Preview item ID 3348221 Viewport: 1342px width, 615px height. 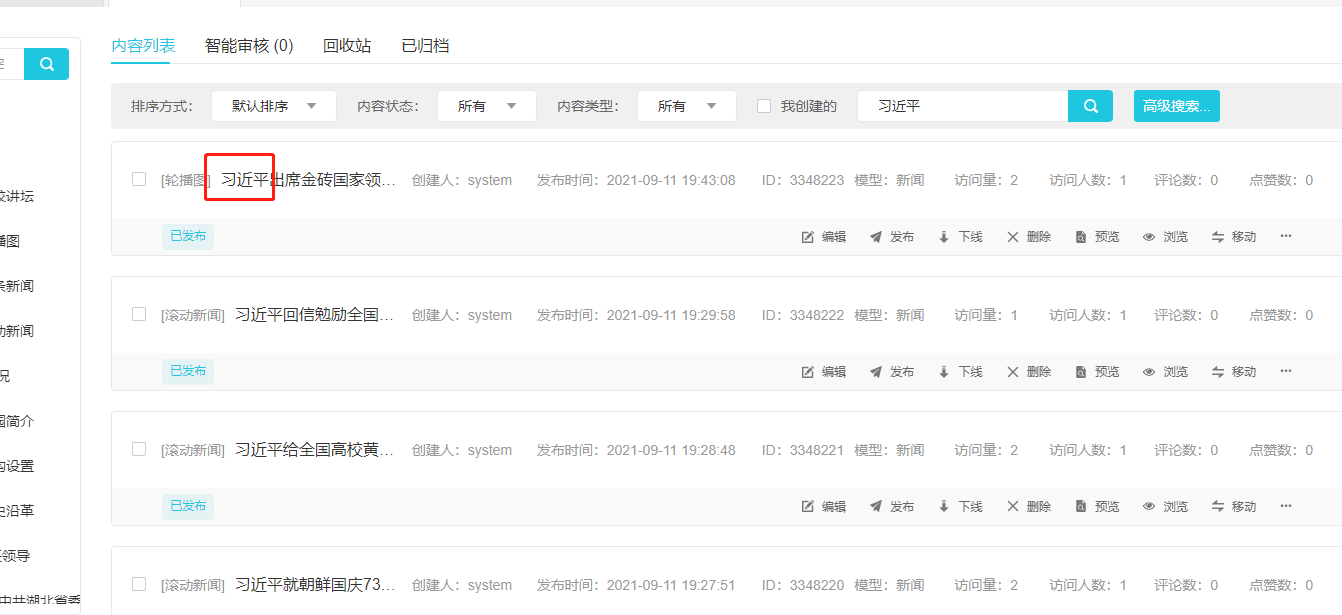1097,507
